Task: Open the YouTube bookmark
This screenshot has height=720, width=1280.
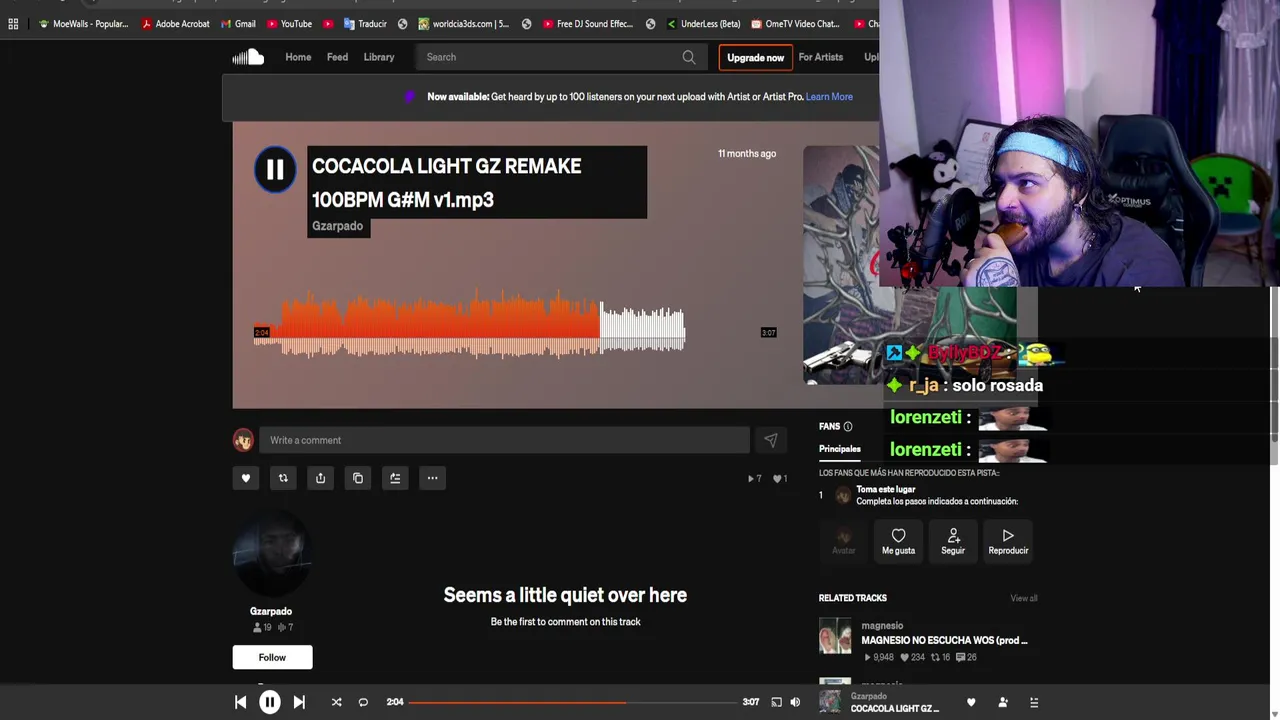Action: (290, 24)
